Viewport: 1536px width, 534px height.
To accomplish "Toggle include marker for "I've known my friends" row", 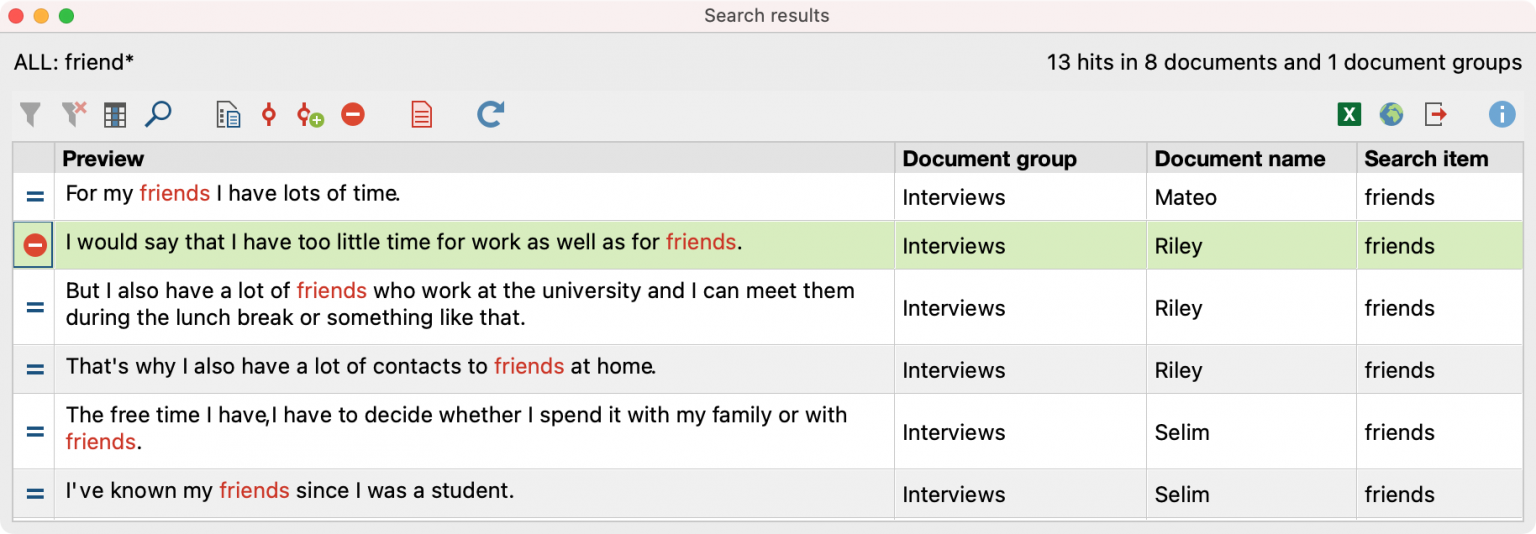I will click(34, 494).
